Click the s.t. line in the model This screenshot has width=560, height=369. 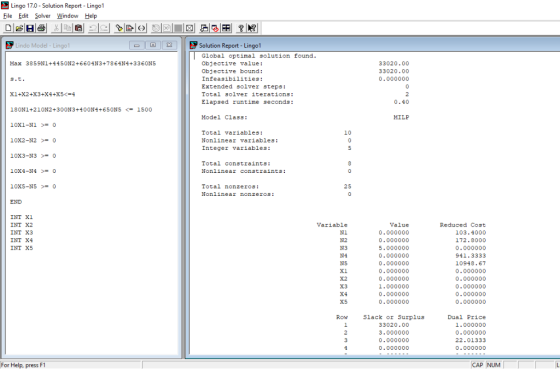[x=17, y=79]
